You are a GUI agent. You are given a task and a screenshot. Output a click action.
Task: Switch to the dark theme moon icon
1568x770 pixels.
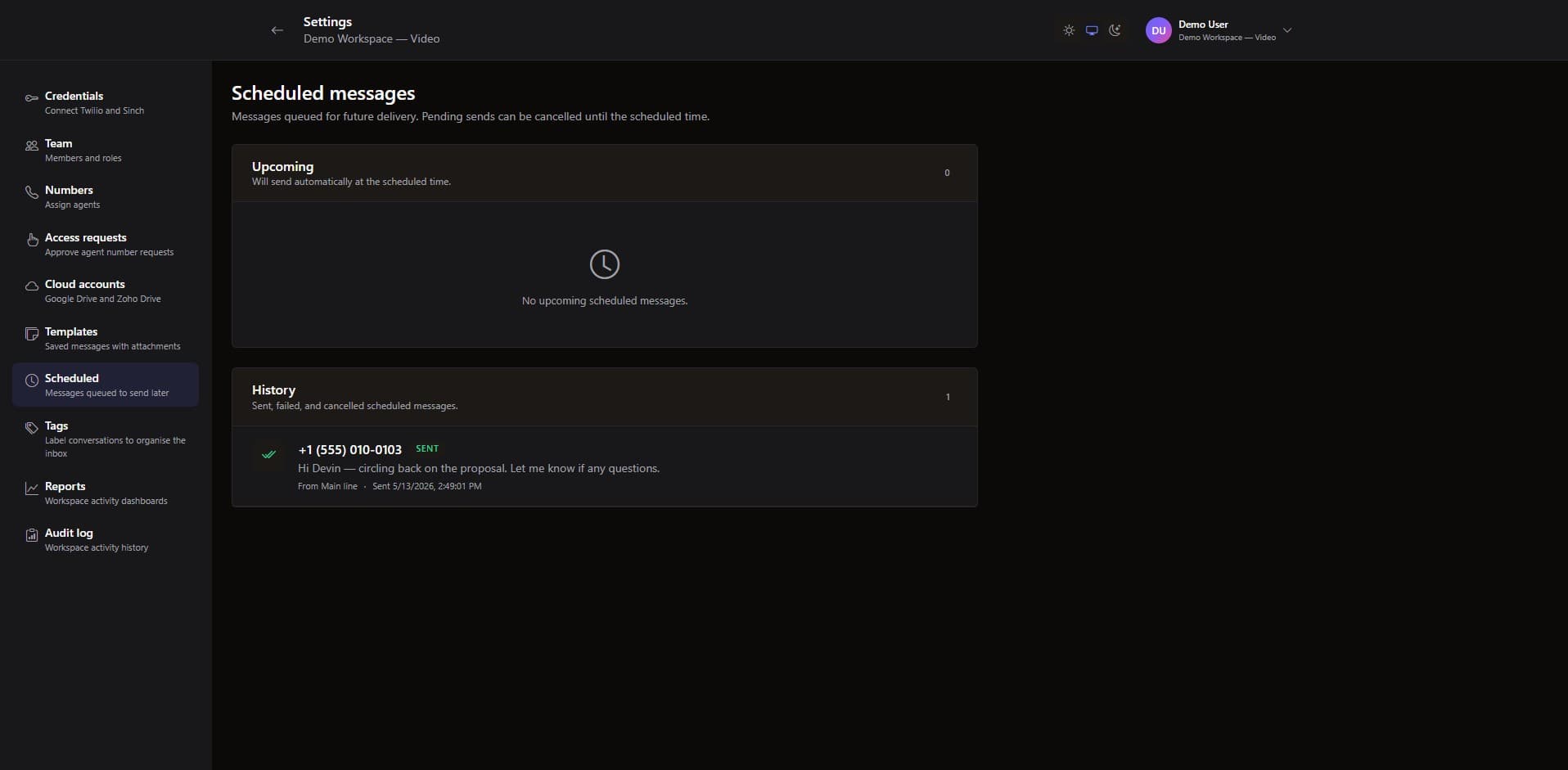(x=1115, y=30)
